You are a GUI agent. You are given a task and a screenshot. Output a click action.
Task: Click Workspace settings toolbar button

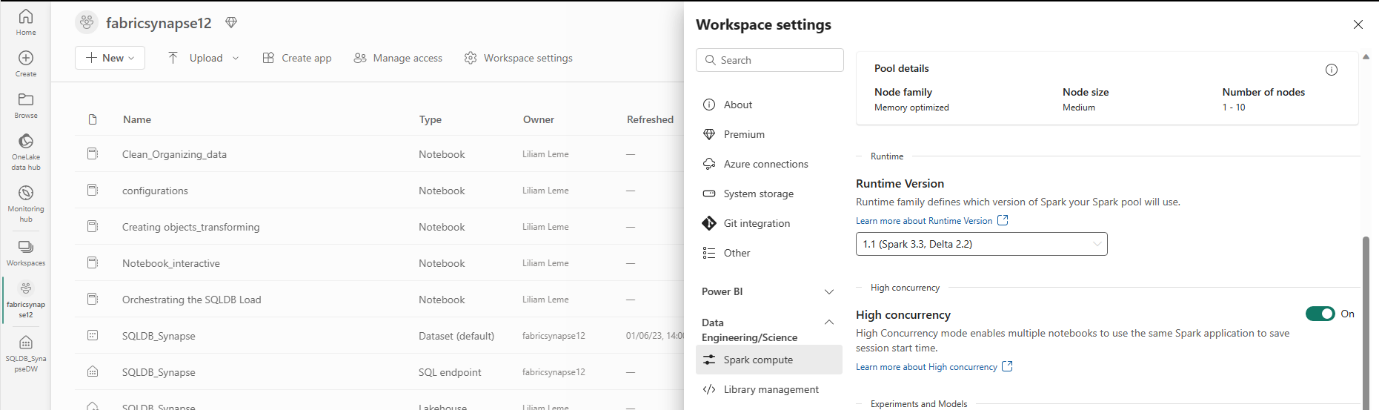tap(519, 58)
